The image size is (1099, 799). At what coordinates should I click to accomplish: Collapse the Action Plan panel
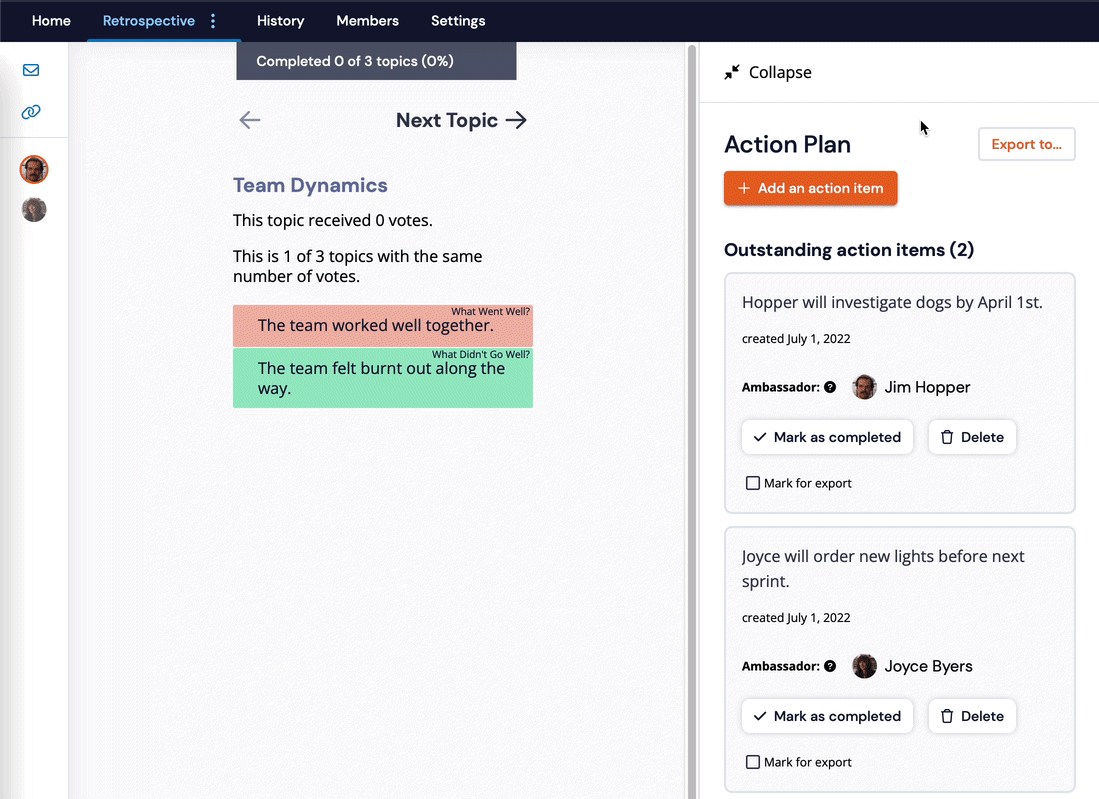click(x=768, y=72)
